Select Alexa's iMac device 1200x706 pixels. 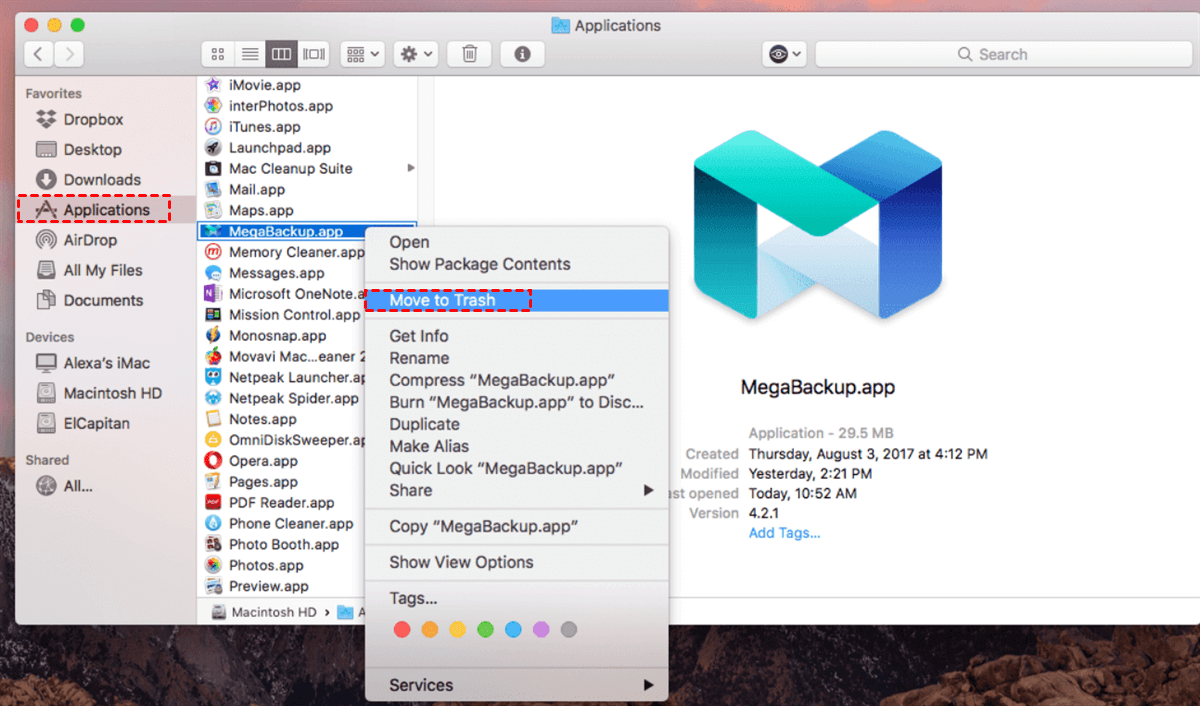pos(106,363)
